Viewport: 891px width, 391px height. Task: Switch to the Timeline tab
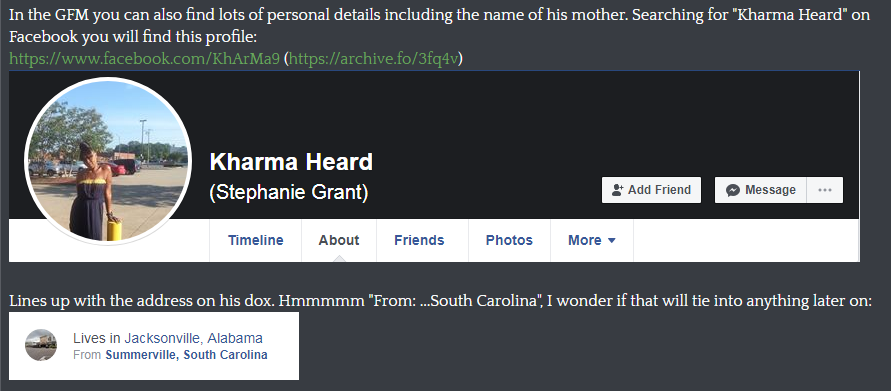pyautogui.click(x=256, y=240)
